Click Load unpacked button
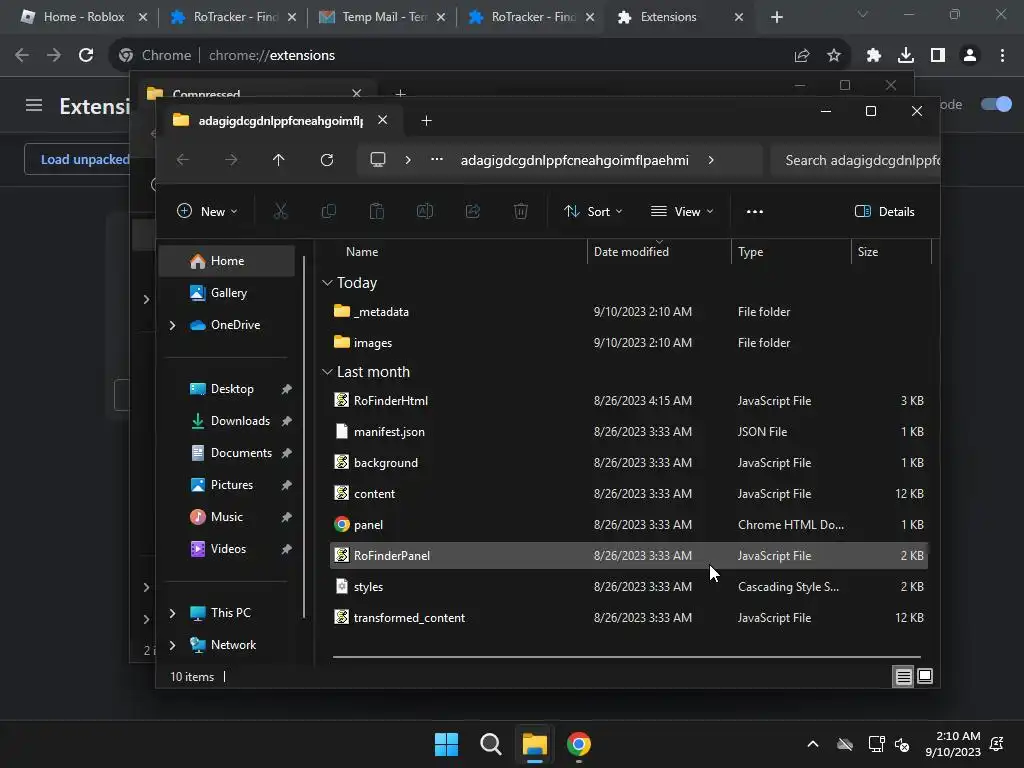Image resolution: width=1024 pixels, height=768 pixels. (78, 159)
